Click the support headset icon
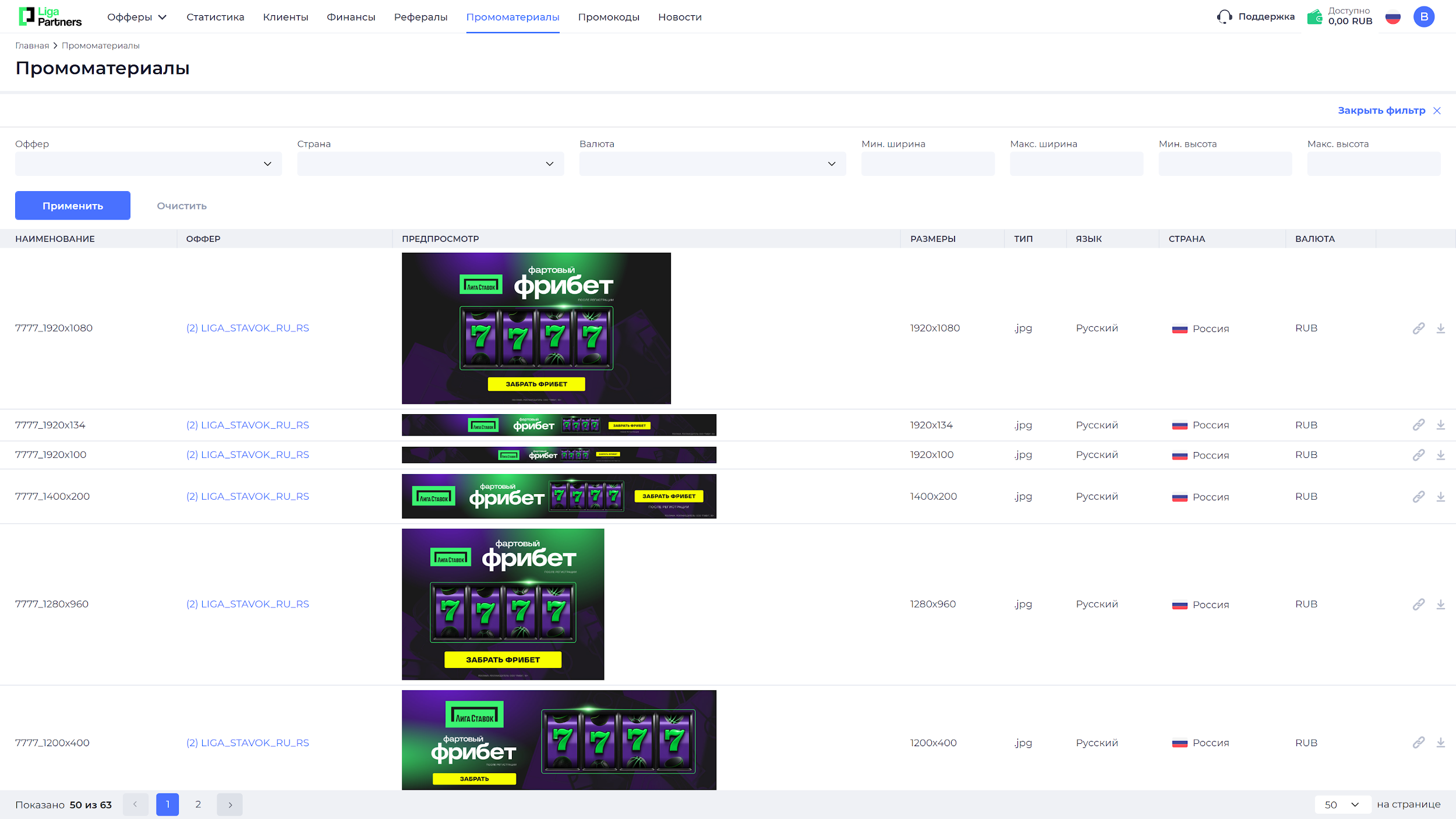The width and height of the screenshot is (1456, 819). (x=1224, y=17)
